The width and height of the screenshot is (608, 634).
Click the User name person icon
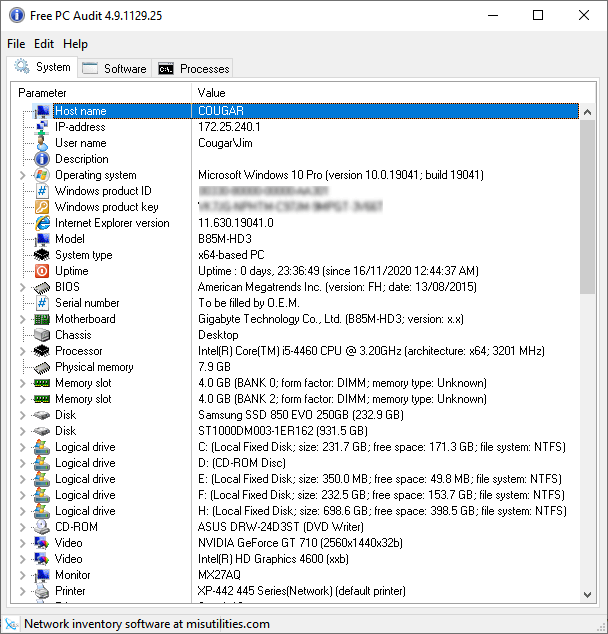pos(42,143)
